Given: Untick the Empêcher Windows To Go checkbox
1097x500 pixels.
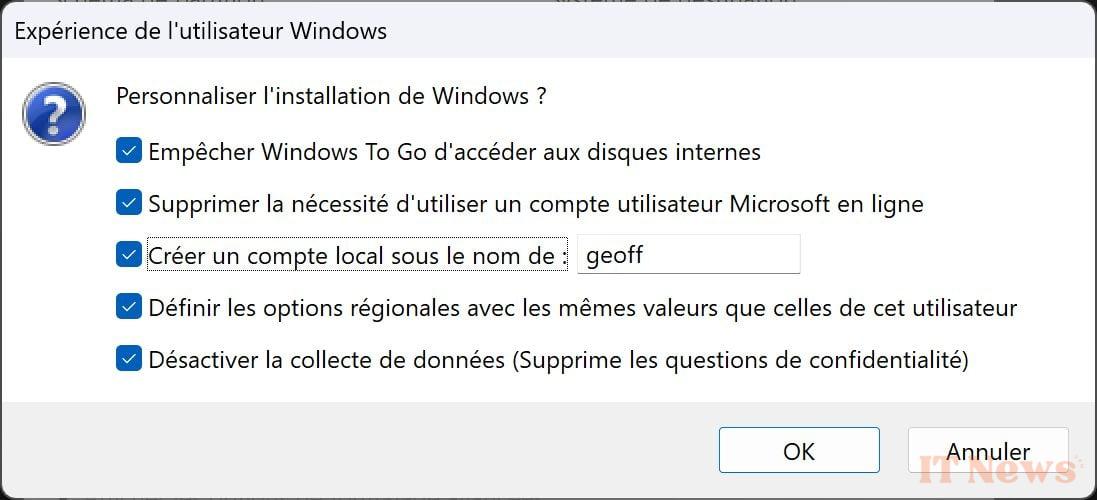Looking at the screenshot, I should (x=129, y=150).
